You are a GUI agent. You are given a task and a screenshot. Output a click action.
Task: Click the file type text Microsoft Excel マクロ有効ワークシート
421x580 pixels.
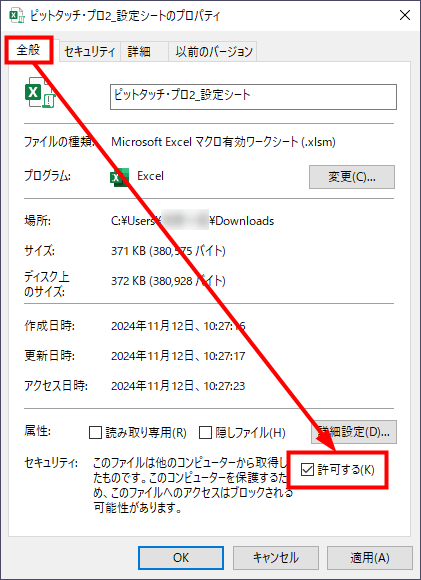(223, 142)
